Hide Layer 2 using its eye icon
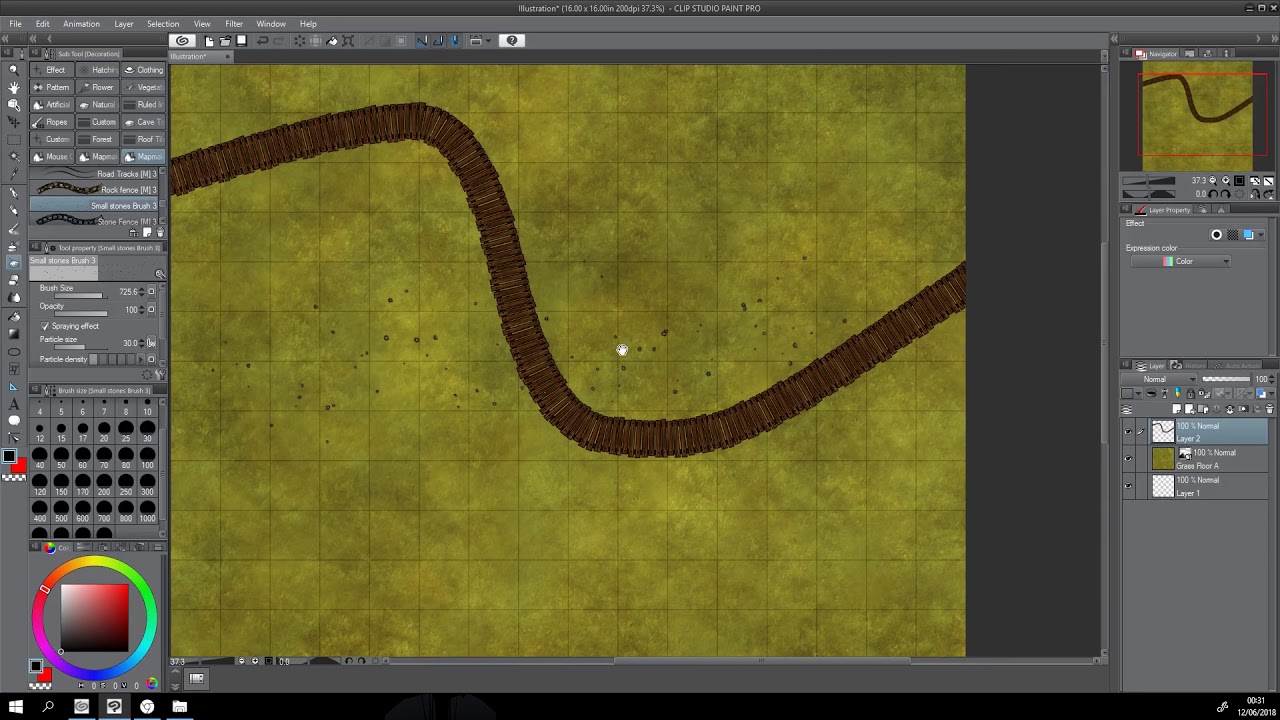 tap(1128, 432)
